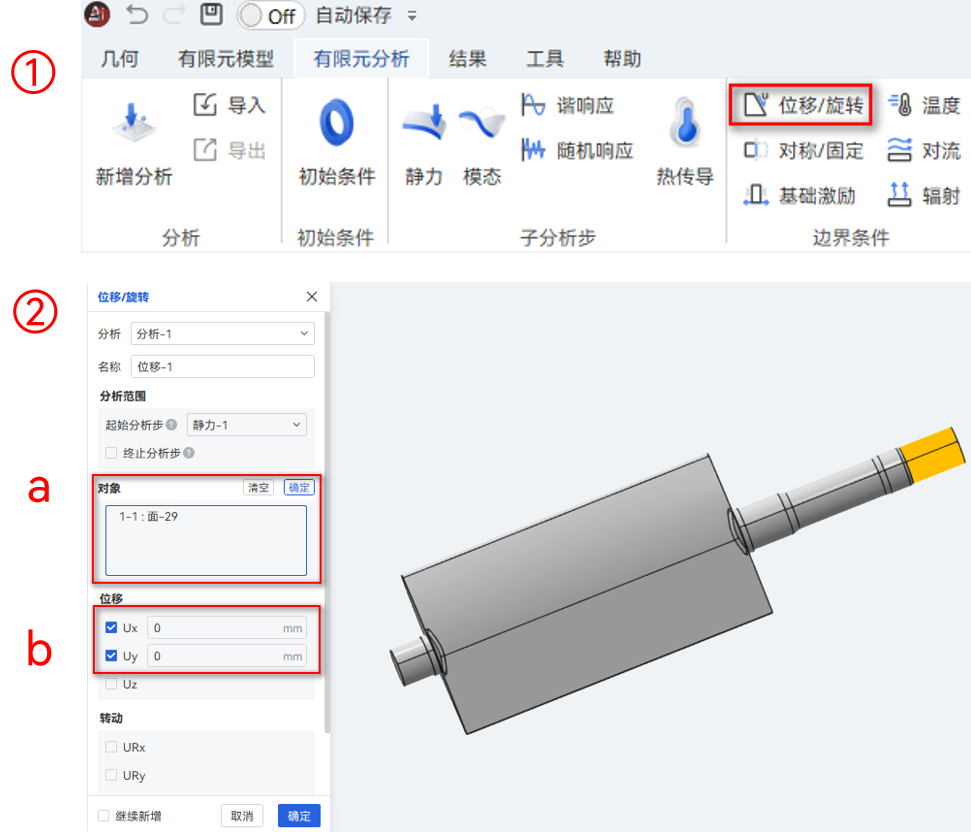
Task: Open the 分析 dropdown showing 分析-1
Action: click(x=222, y=333)
